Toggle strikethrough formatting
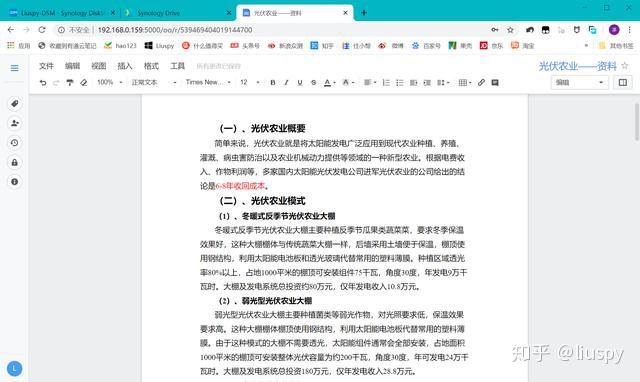The image size is (640, 382). point(313,83)
